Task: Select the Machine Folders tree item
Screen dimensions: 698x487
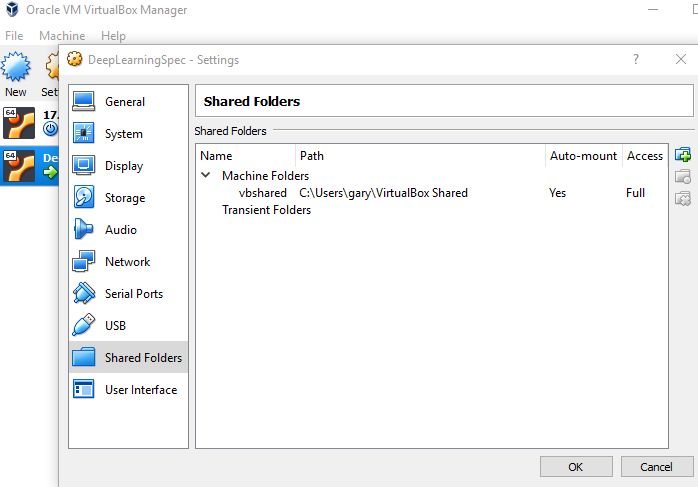Action: click(265, 176)
